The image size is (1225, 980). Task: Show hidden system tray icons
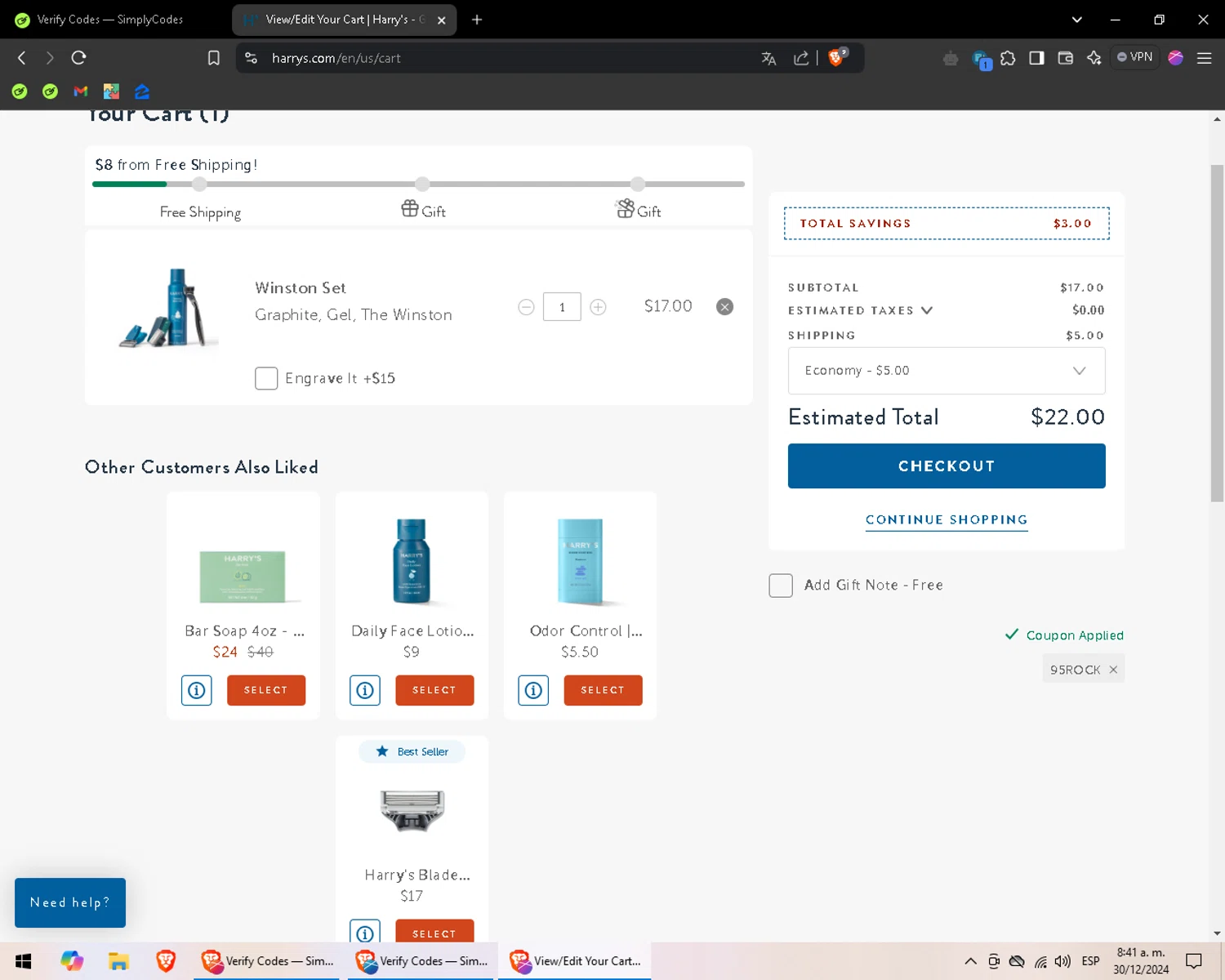click(x=970, y=961)
